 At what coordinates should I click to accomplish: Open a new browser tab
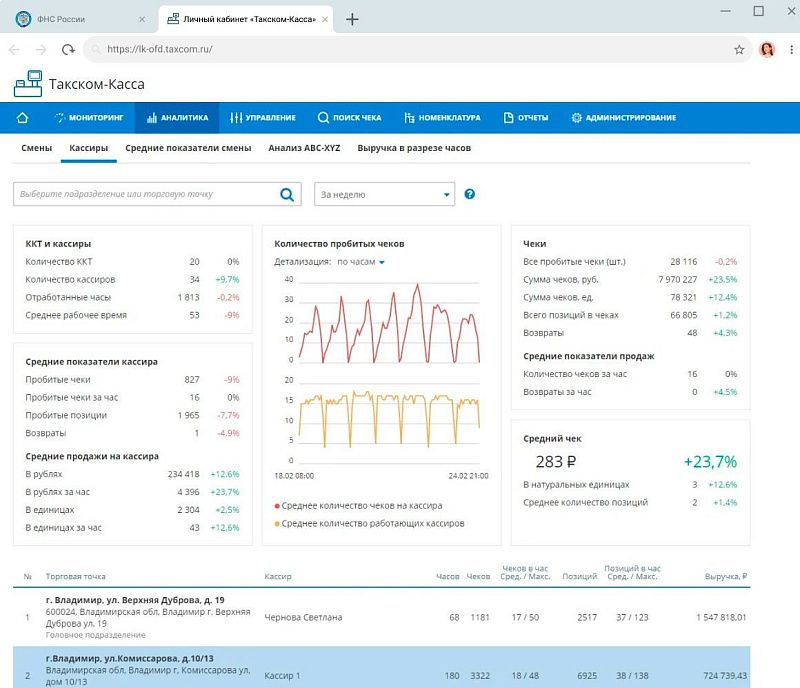pyautogui.click(x=352, y=19)
